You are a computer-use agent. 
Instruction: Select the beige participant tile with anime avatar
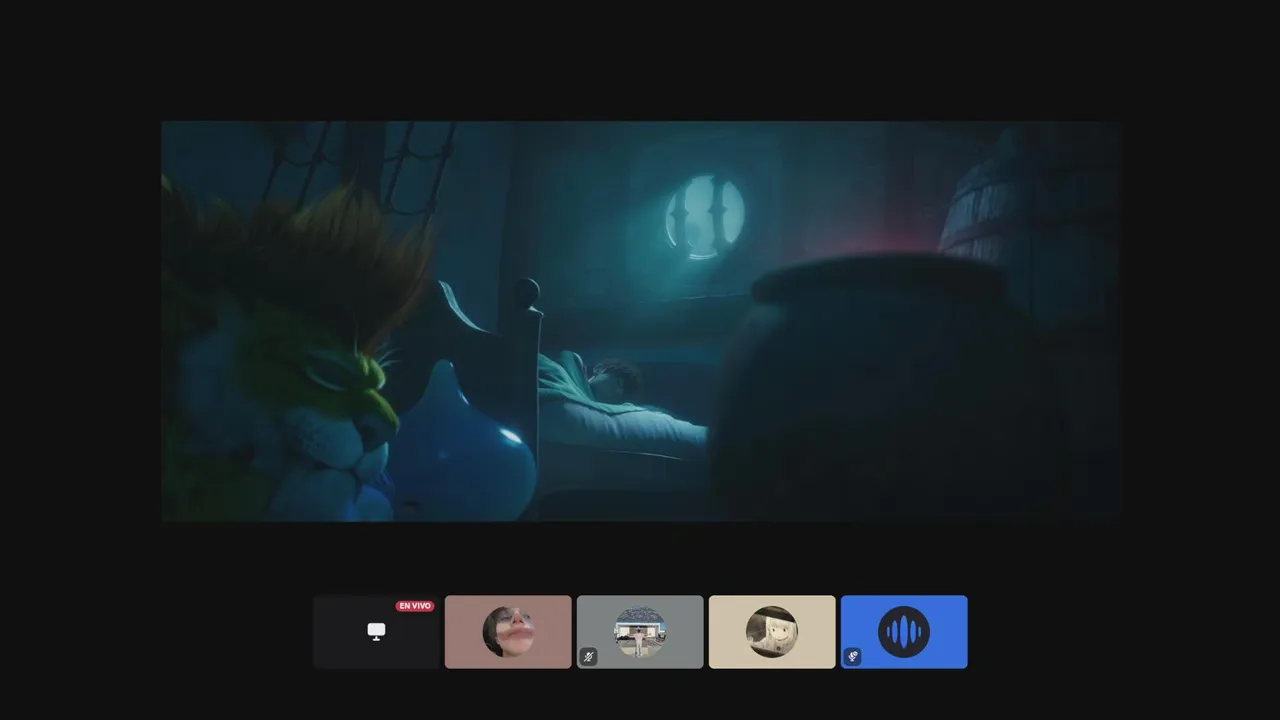point(772,632)
